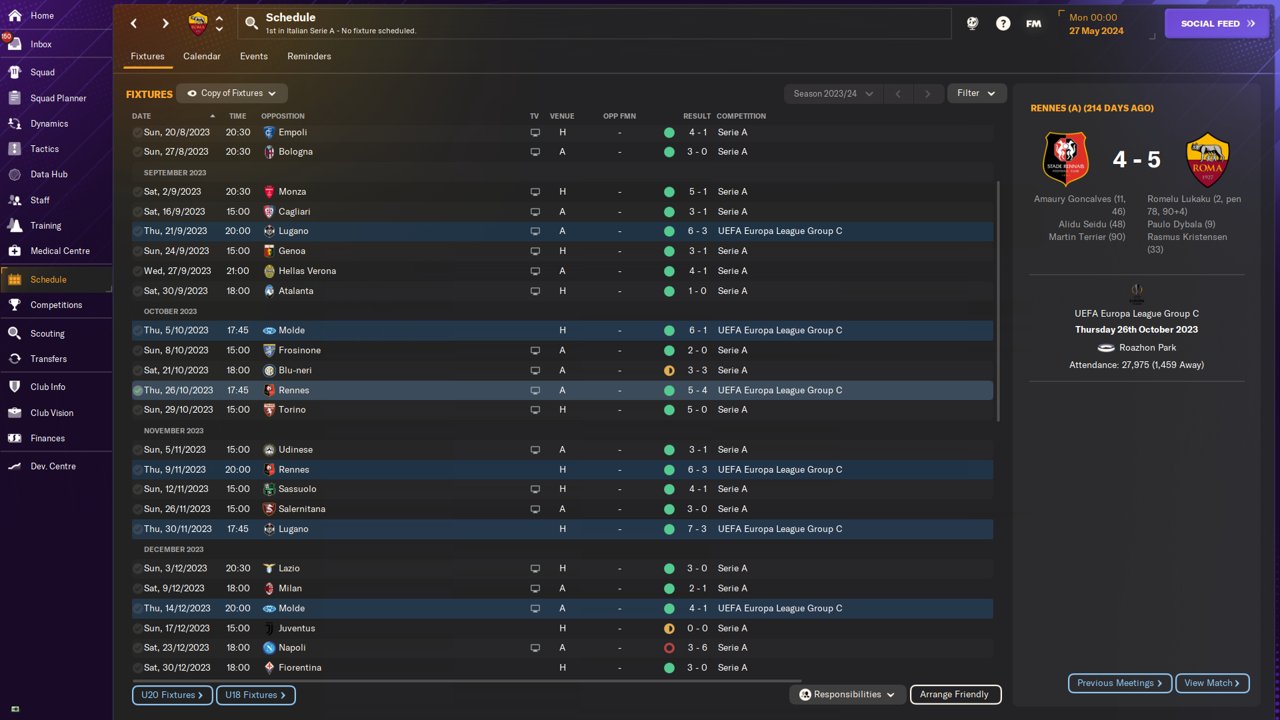This screenshot has height=720, width=1280.
Task: Click the Arrange Friendly button
Action: (x=955, y=694)
